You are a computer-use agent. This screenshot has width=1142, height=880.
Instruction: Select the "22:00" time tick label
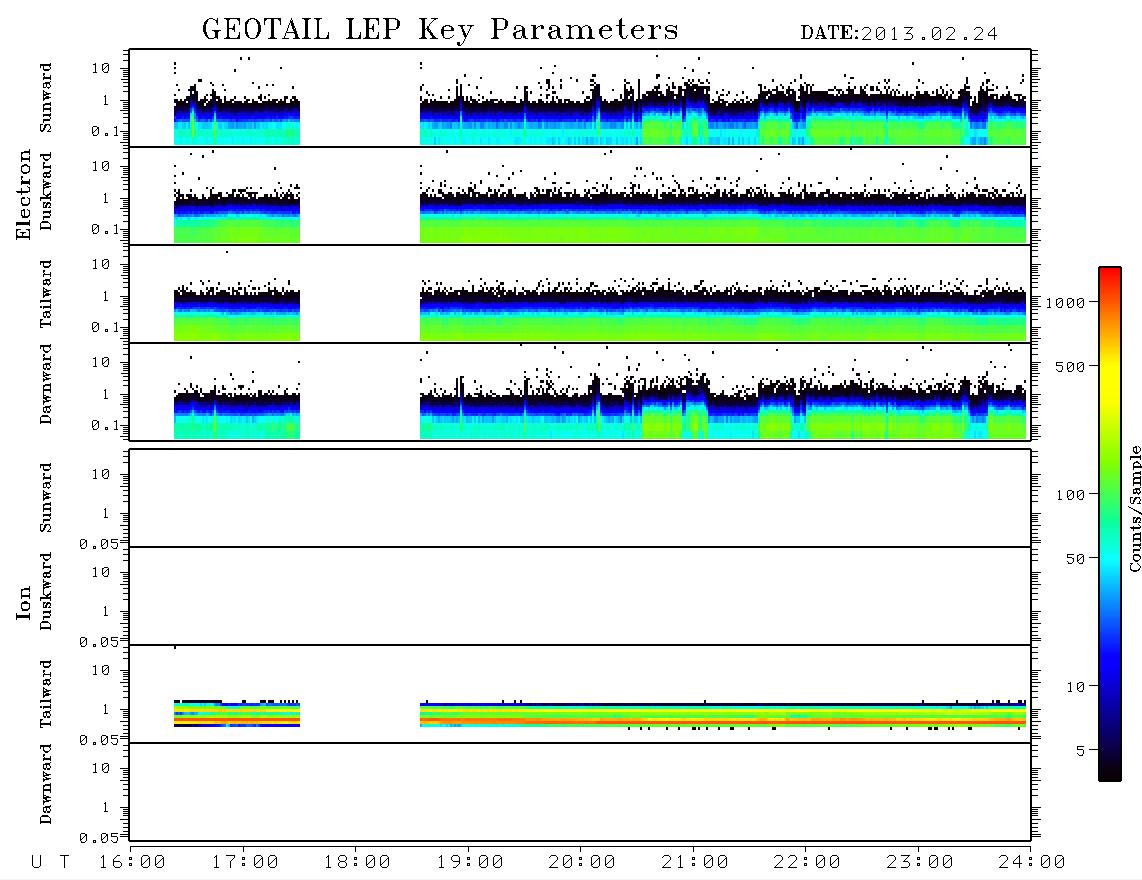tap(807, 862)
